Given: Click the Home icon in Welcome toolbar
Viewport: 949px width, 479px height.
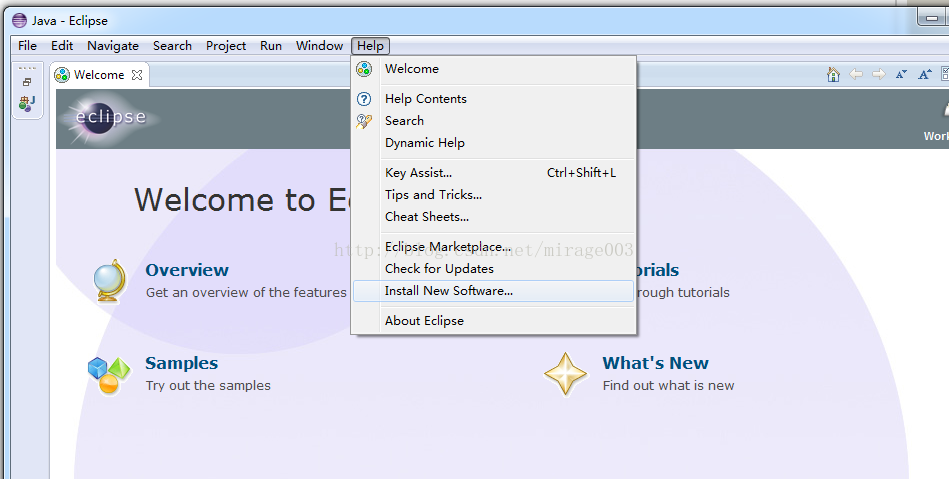Looking at the screenshot, I should (x=833, y=74).
